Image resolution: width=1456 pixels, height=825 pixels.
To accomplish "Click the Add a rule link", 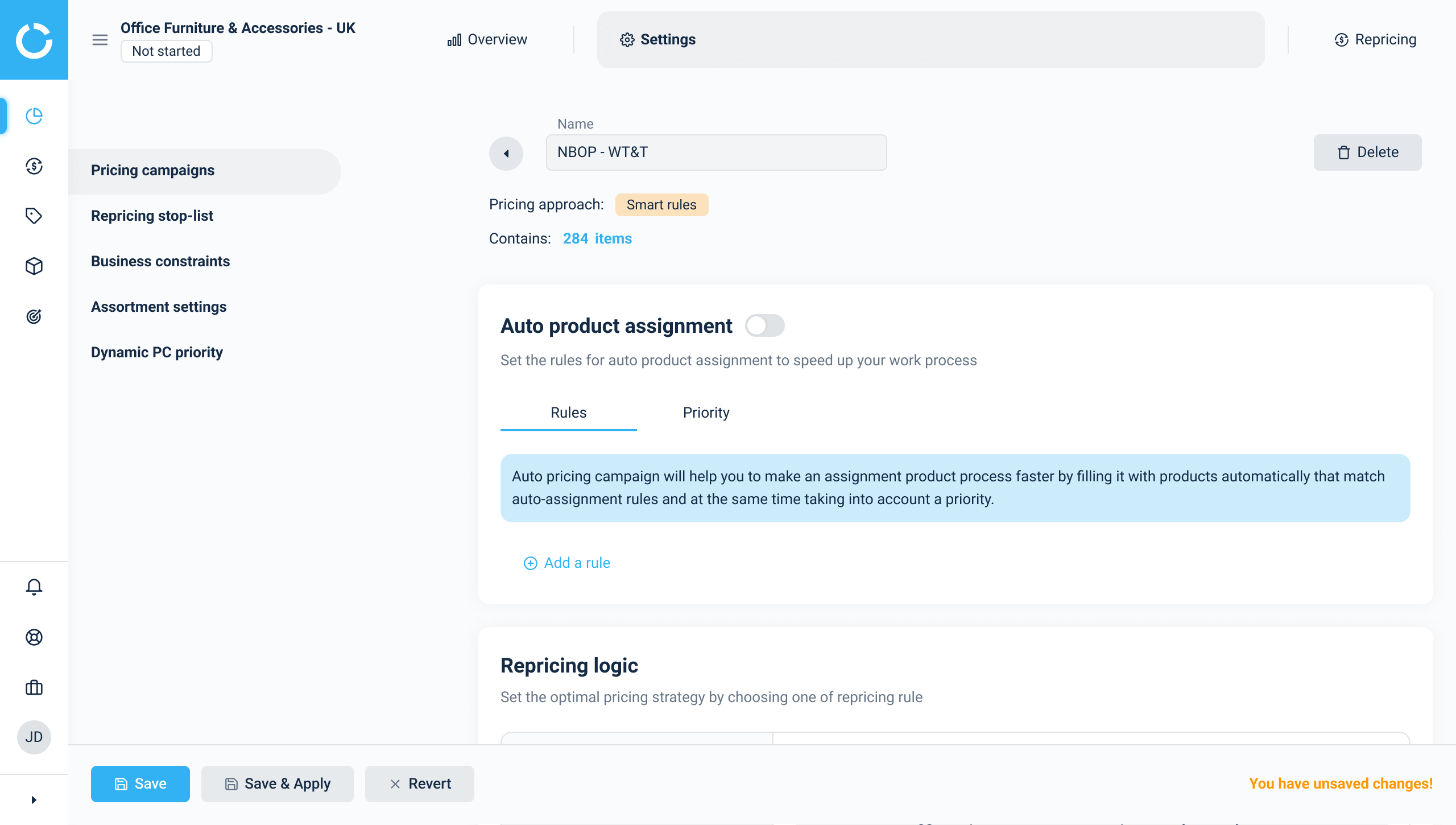I will [x=566, y=562].
